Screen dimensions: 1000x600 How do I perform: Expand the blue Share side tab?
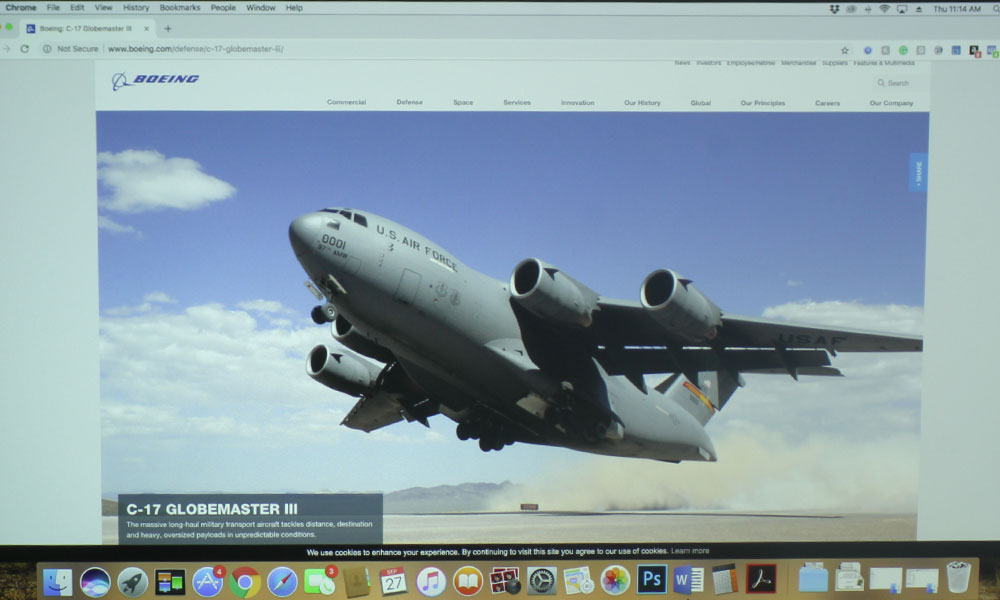click(918, 173)
